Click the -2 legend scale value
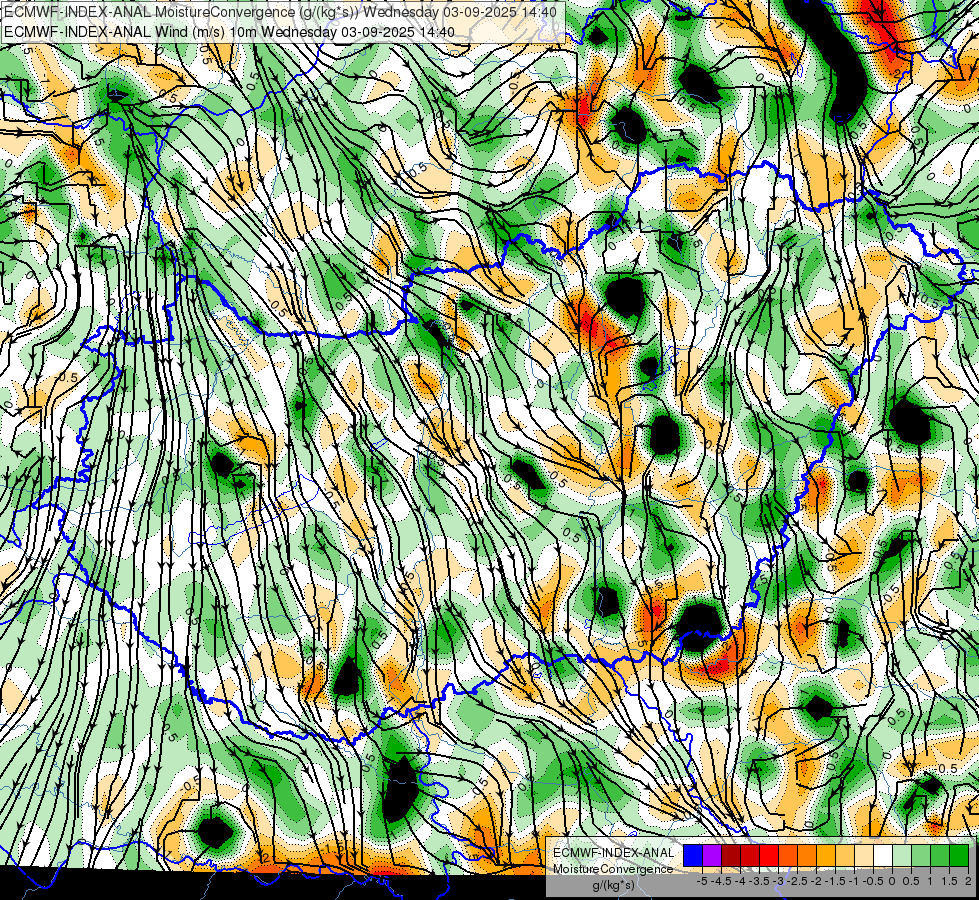Image resolution: width=979 pixels, height=900 pixels. (817, 881)
